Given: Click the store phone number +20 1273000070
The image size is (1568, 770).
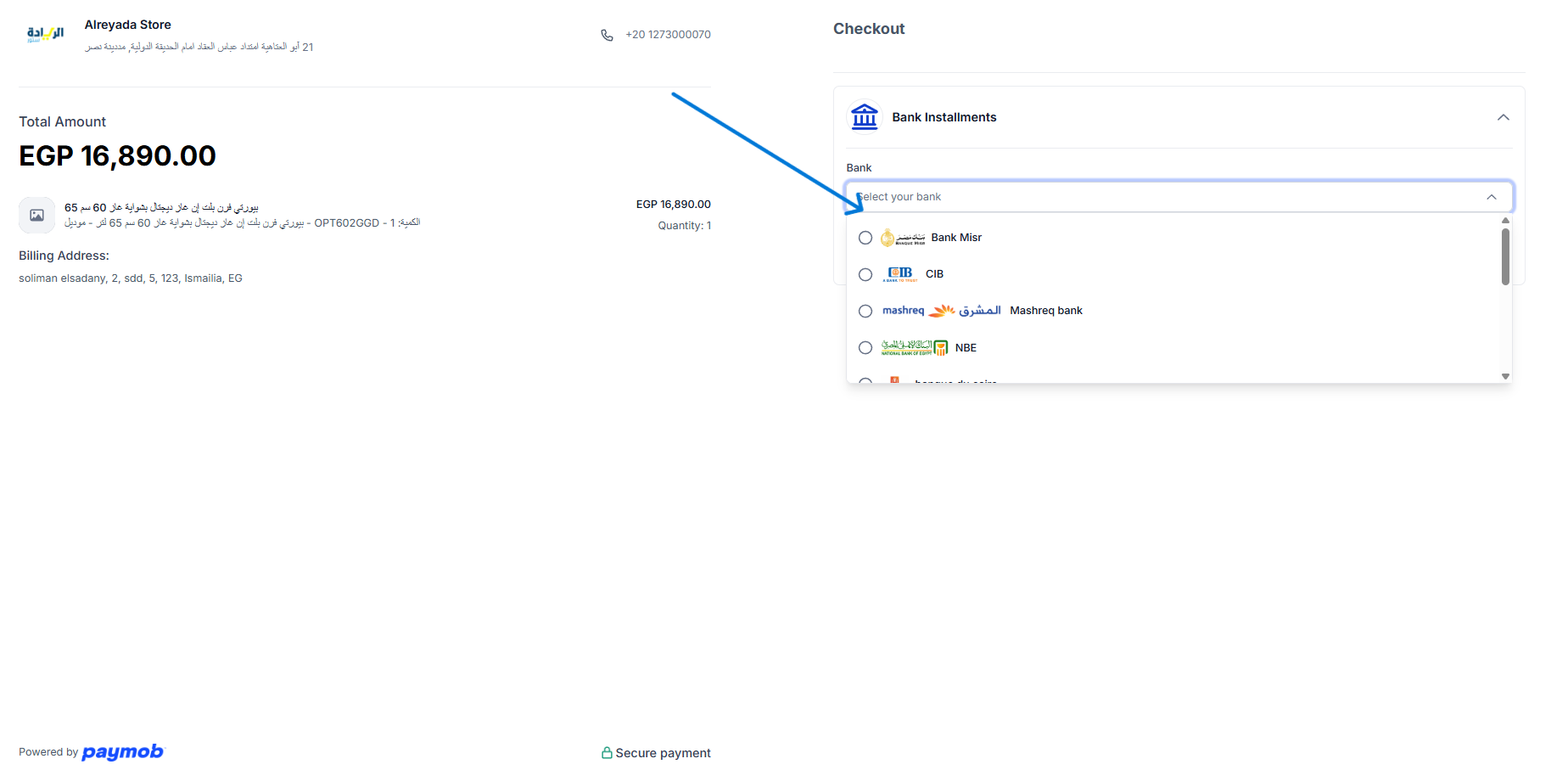Looking at the screenshot, I should tap(668, 35).
